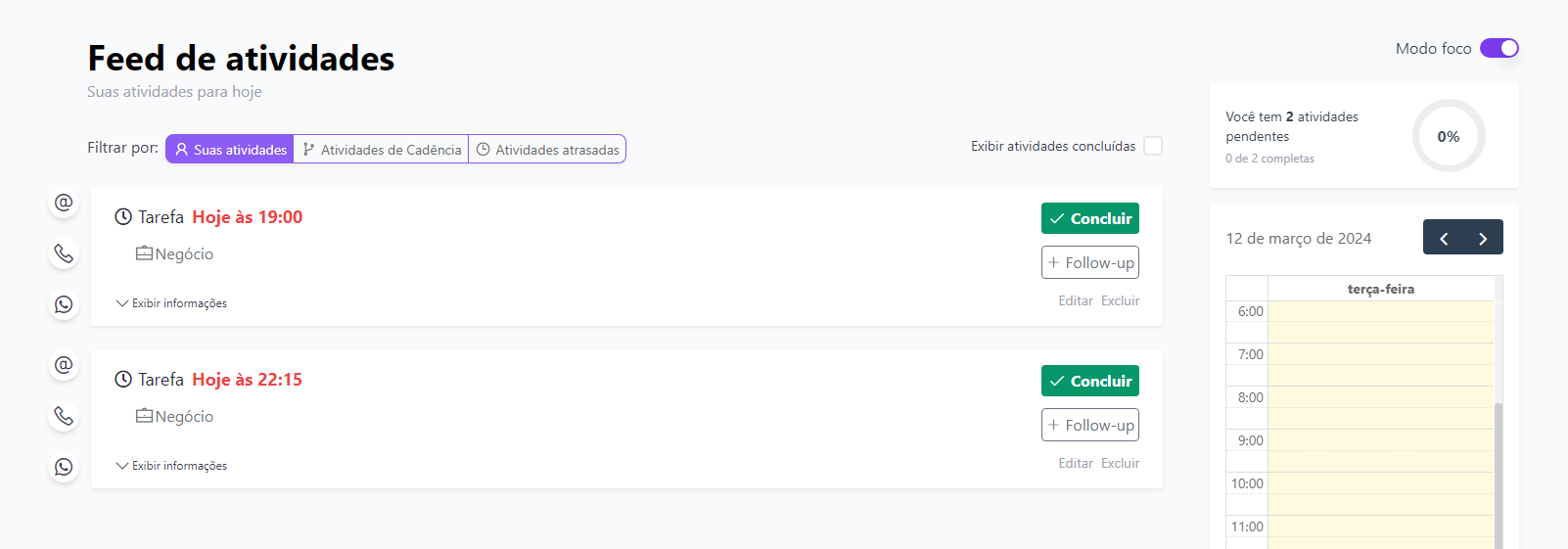Screen dimensions: 1568x549
Task: Switch to Atividades de Cadência filter
Action: pos(381,150)
